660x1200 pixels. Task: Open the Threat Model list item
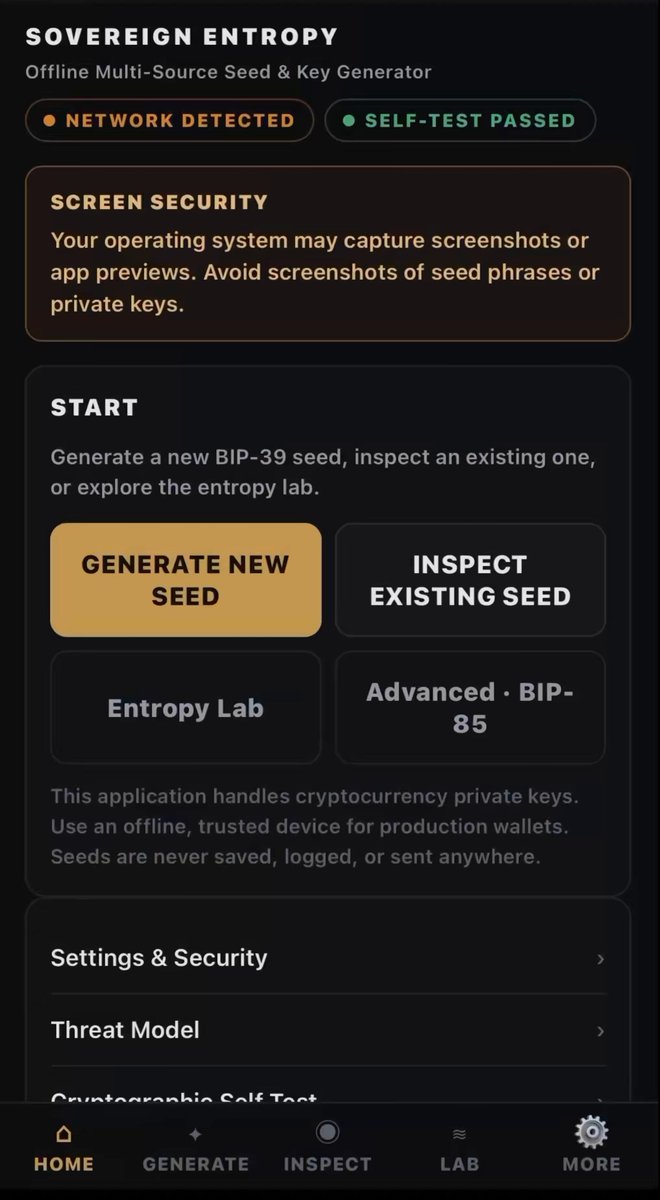coord(328,1030)
